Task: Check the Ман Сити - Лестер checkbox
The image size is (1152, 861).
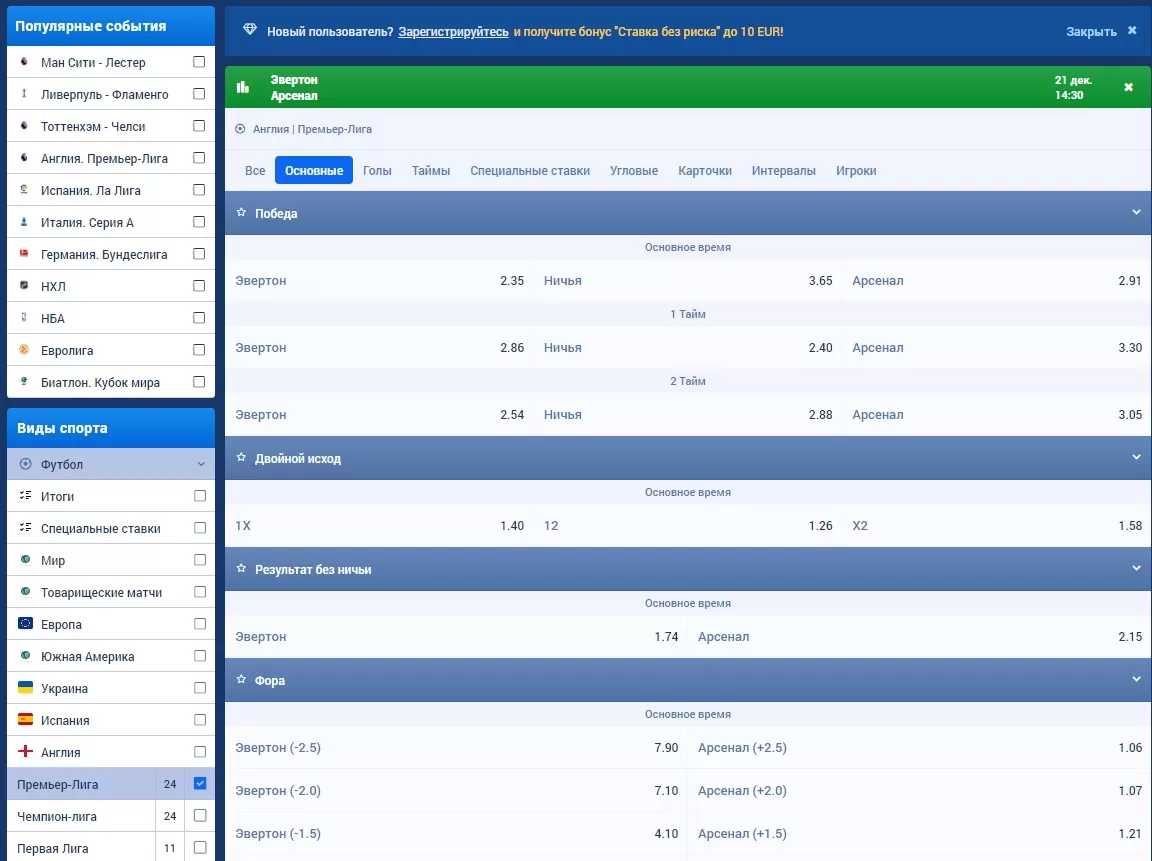Action: [199, 62]
